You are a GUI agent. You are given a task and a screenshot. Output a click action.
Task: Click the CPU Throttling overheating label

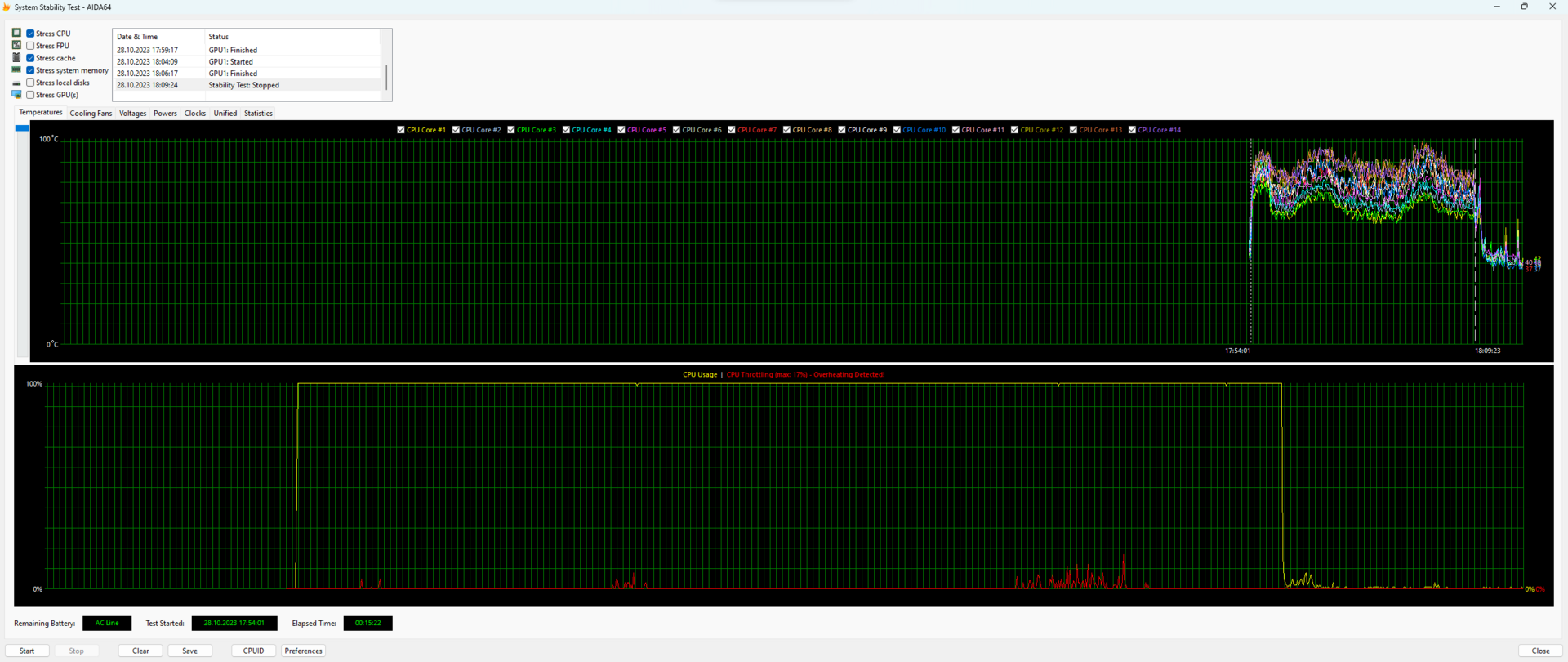[805, 375]
